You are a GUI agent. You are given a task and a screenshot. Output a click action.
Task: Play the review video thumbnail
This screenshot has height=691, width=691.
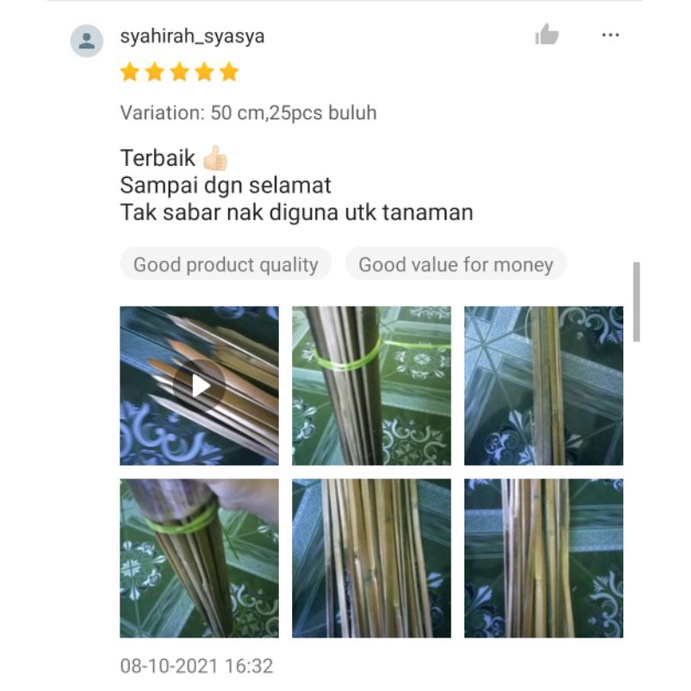[x=199, y=386]
